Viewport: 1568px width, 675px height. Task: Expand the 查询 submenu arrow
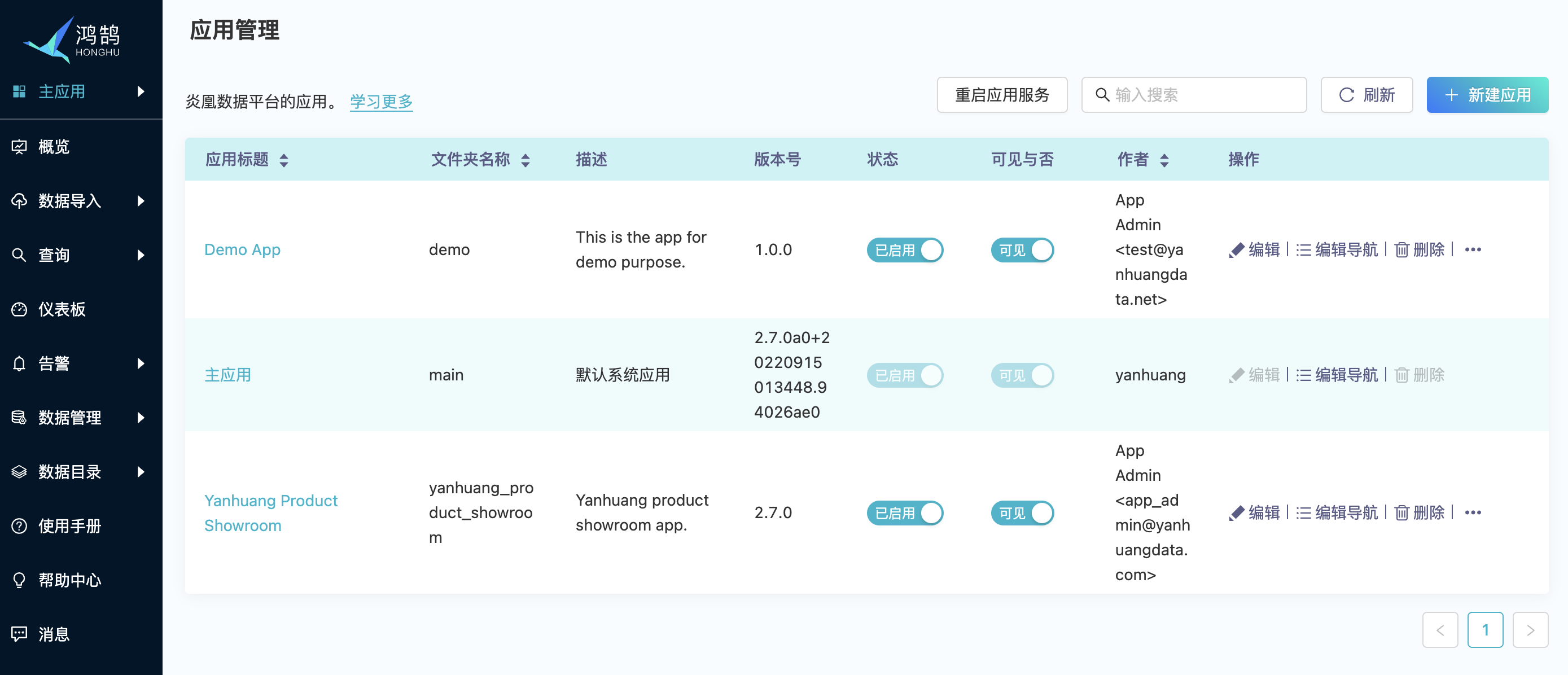pos(141,255)
